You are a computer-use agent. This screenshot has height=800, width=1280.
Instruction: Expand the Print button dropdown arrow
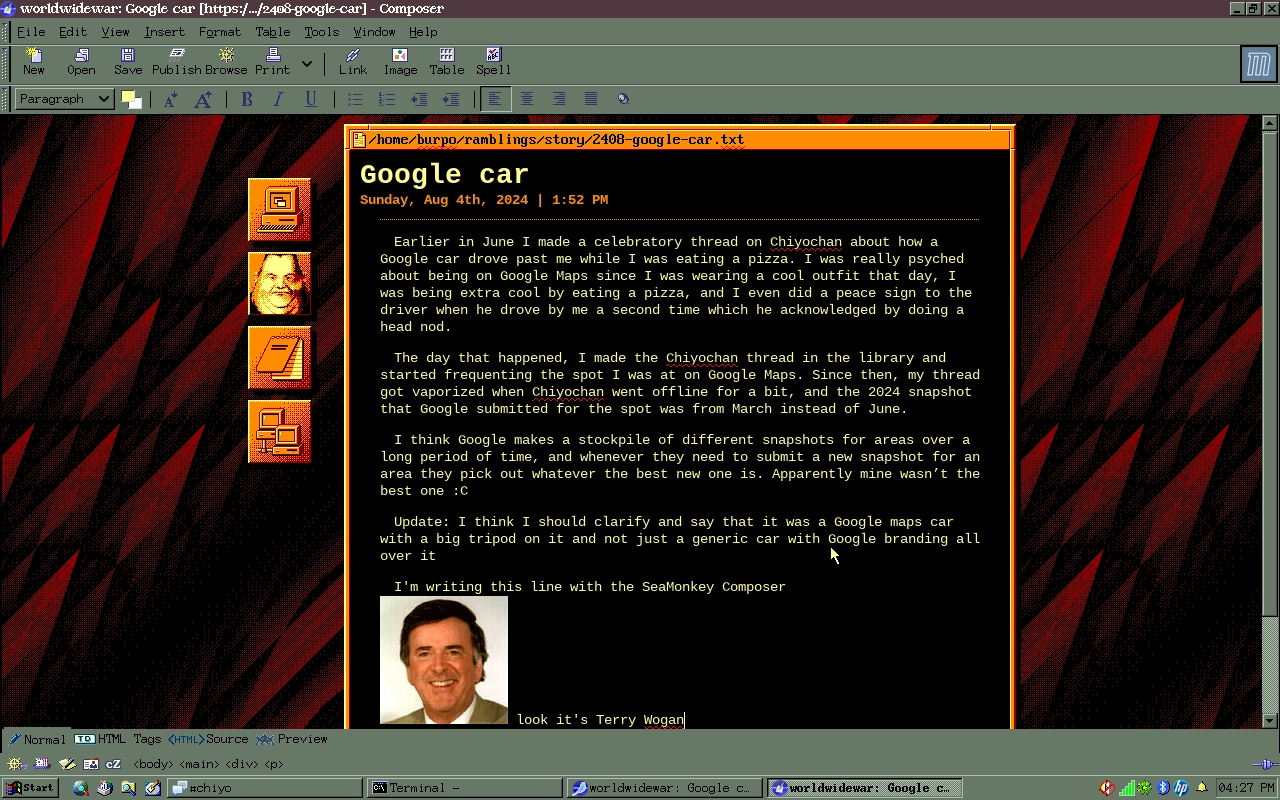[307, 63]
